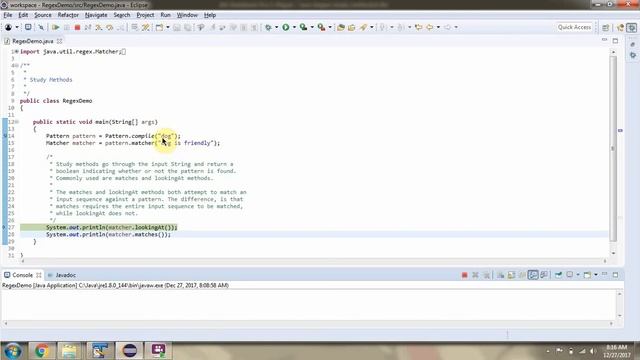The image size is (640, 360).
Task: Open File Explorer from the taskbar
Action: click(70, 351)
